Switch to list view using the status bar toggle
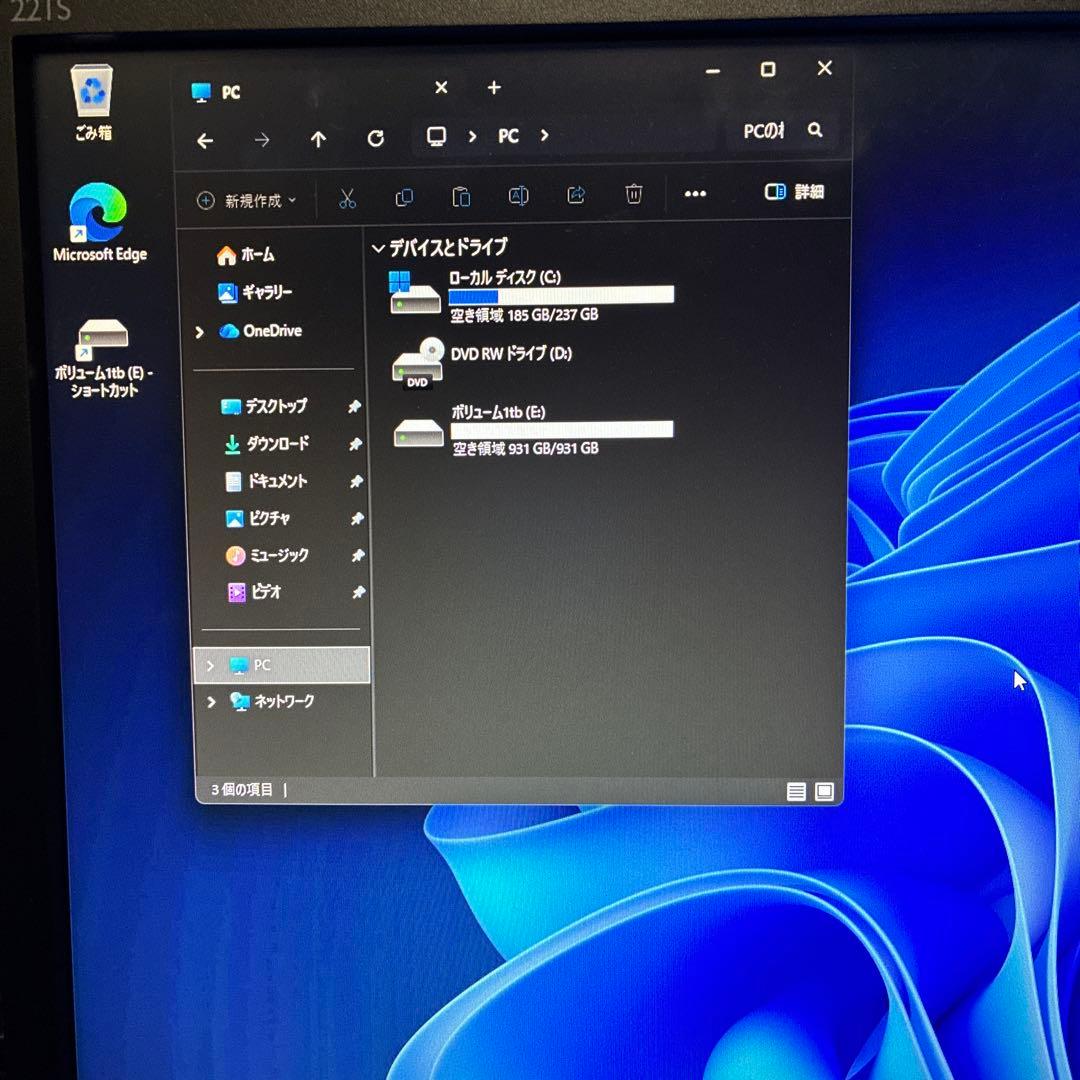Image resolution: width=1080 pixels, height=1080 pixels. [x=796, y=791]
